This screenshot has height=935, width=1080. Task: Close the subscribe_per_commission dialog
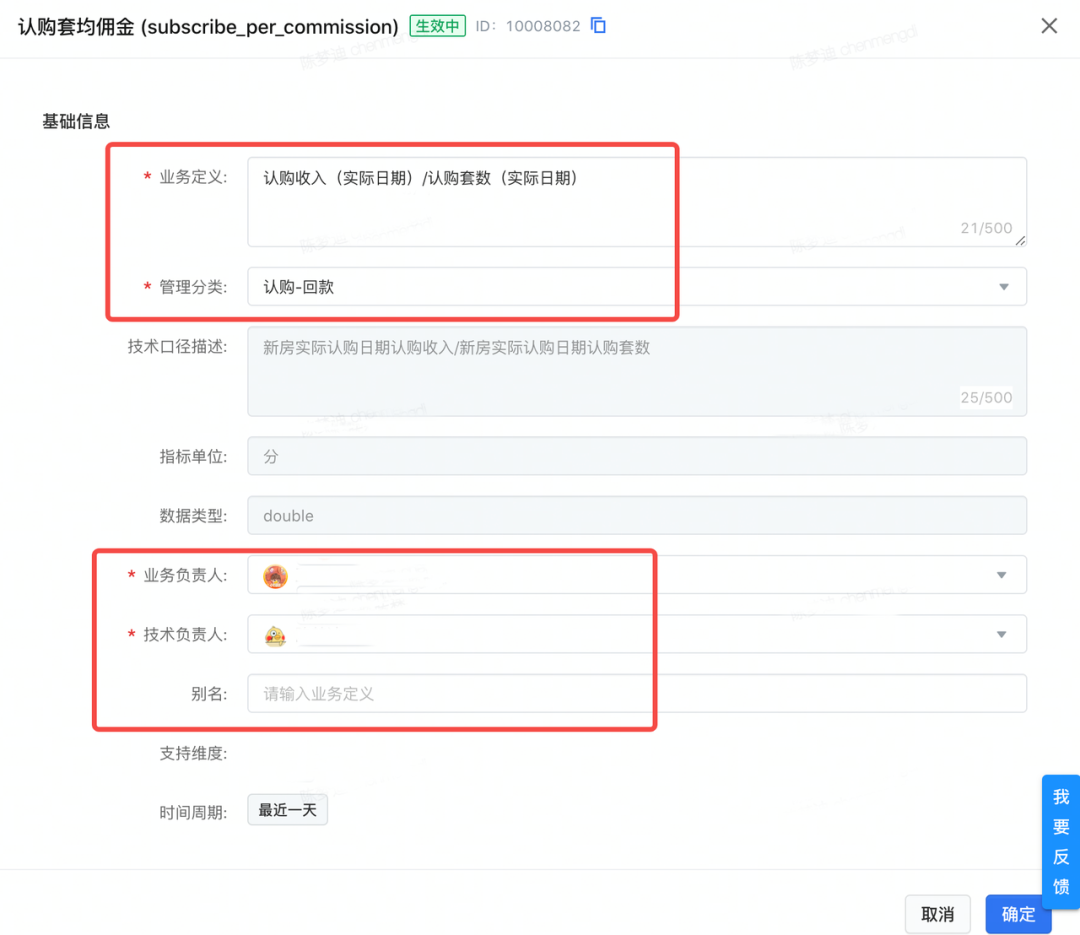point(1048,26)
